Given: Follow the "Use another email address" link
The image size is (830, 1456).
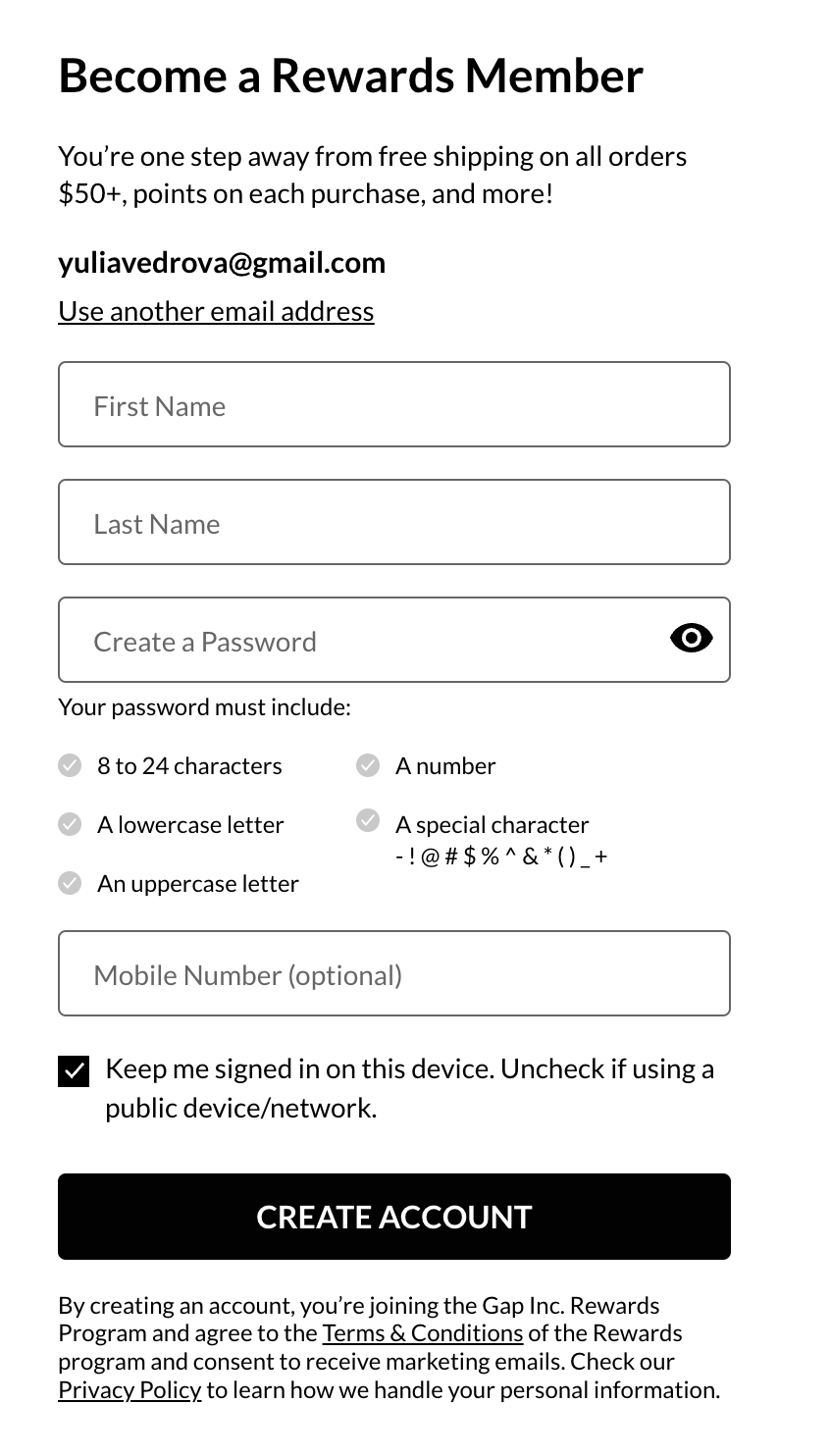Looking at the screenshot, I should point(216,311).
